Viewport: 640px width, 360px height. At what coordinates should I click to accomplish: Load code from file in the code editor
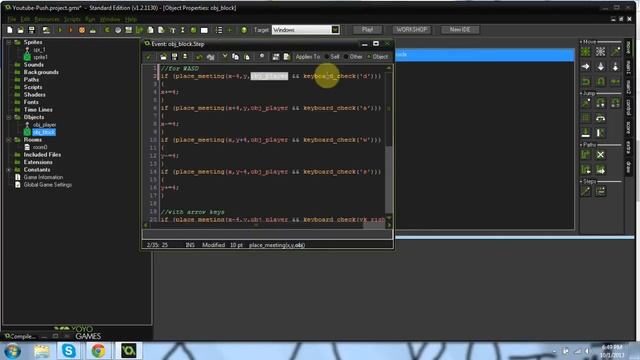[163, 57]
